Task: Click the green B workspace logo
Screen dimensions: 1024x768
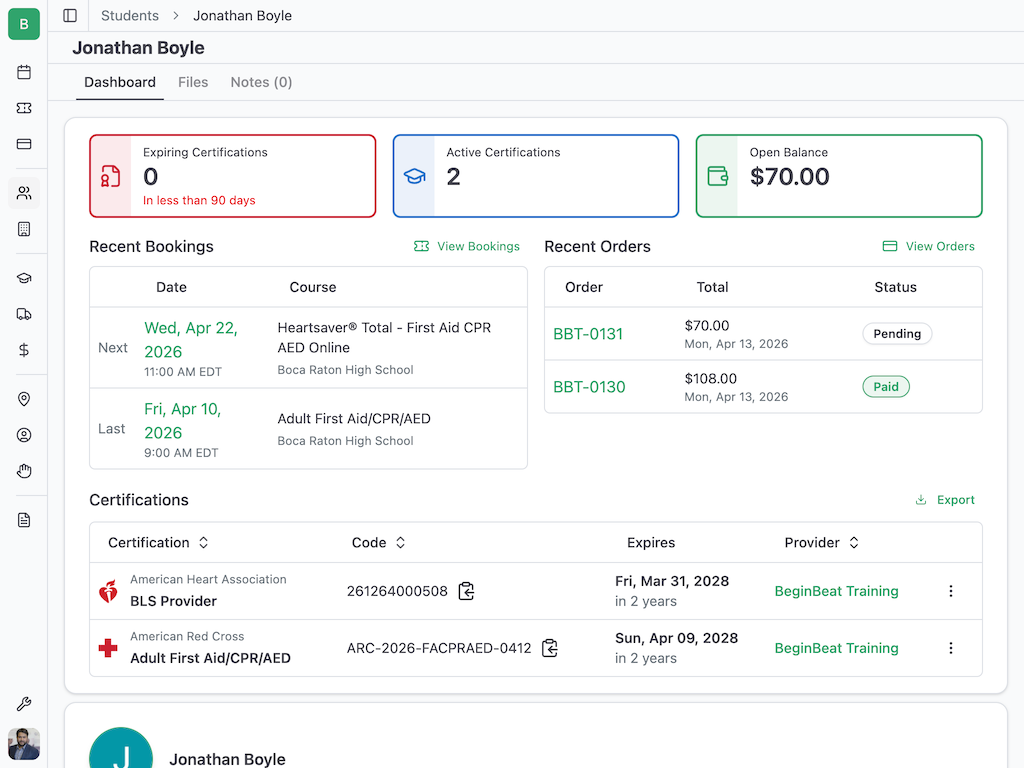Action: (24, 24)
